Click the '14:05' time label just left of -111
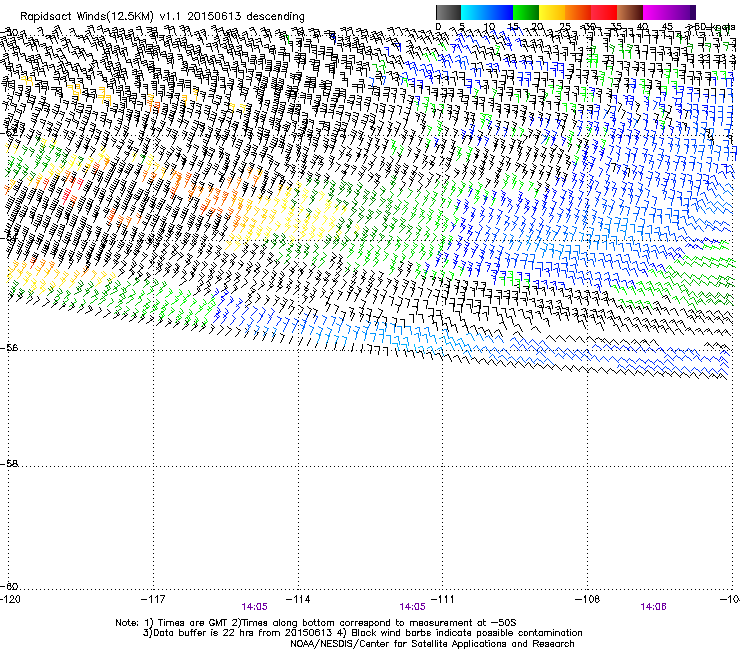740x650 pixels. [x=412, y=607]
